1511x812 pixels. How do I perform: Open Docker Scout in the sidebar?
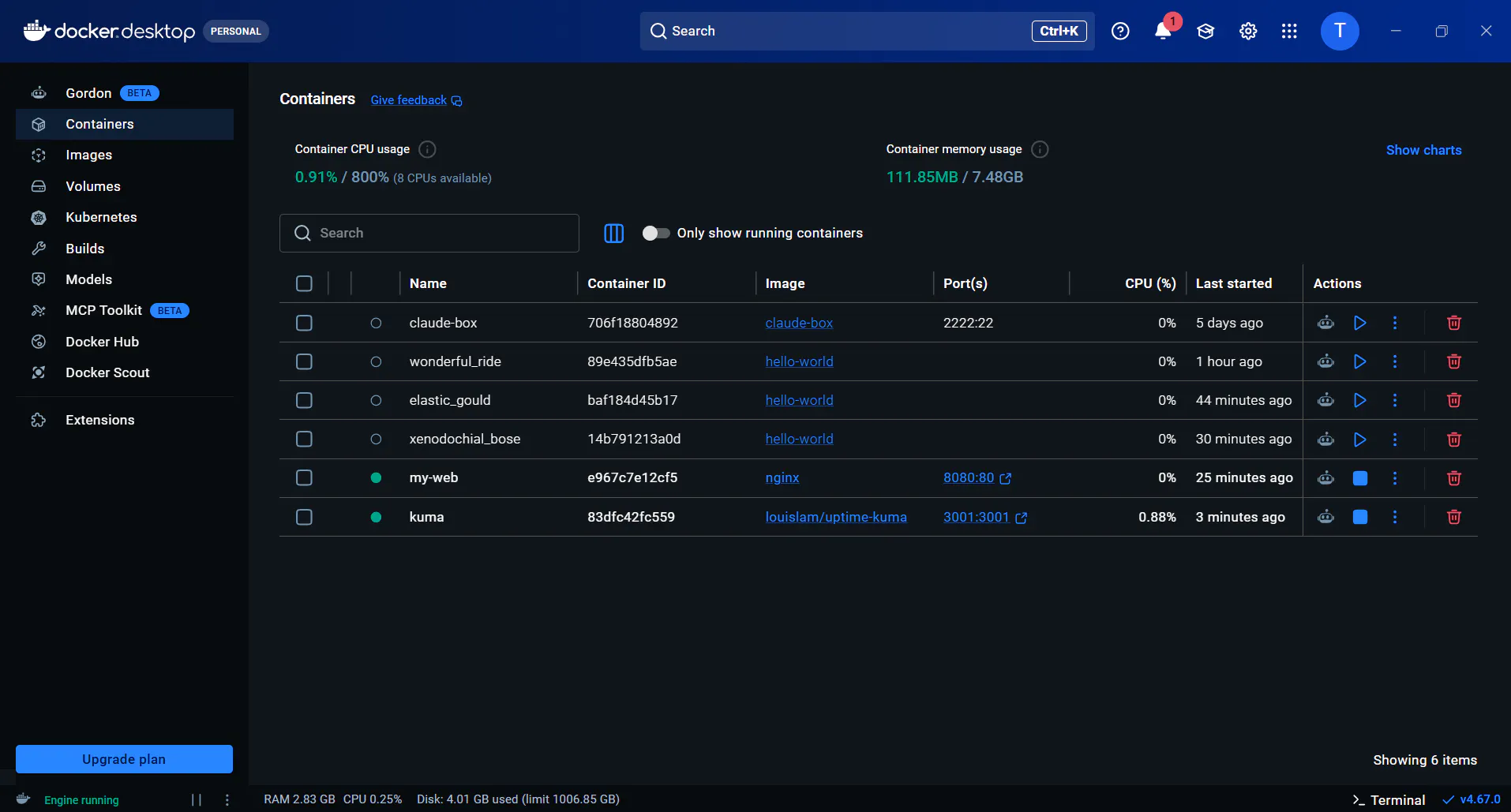click(x=125, y=372)
